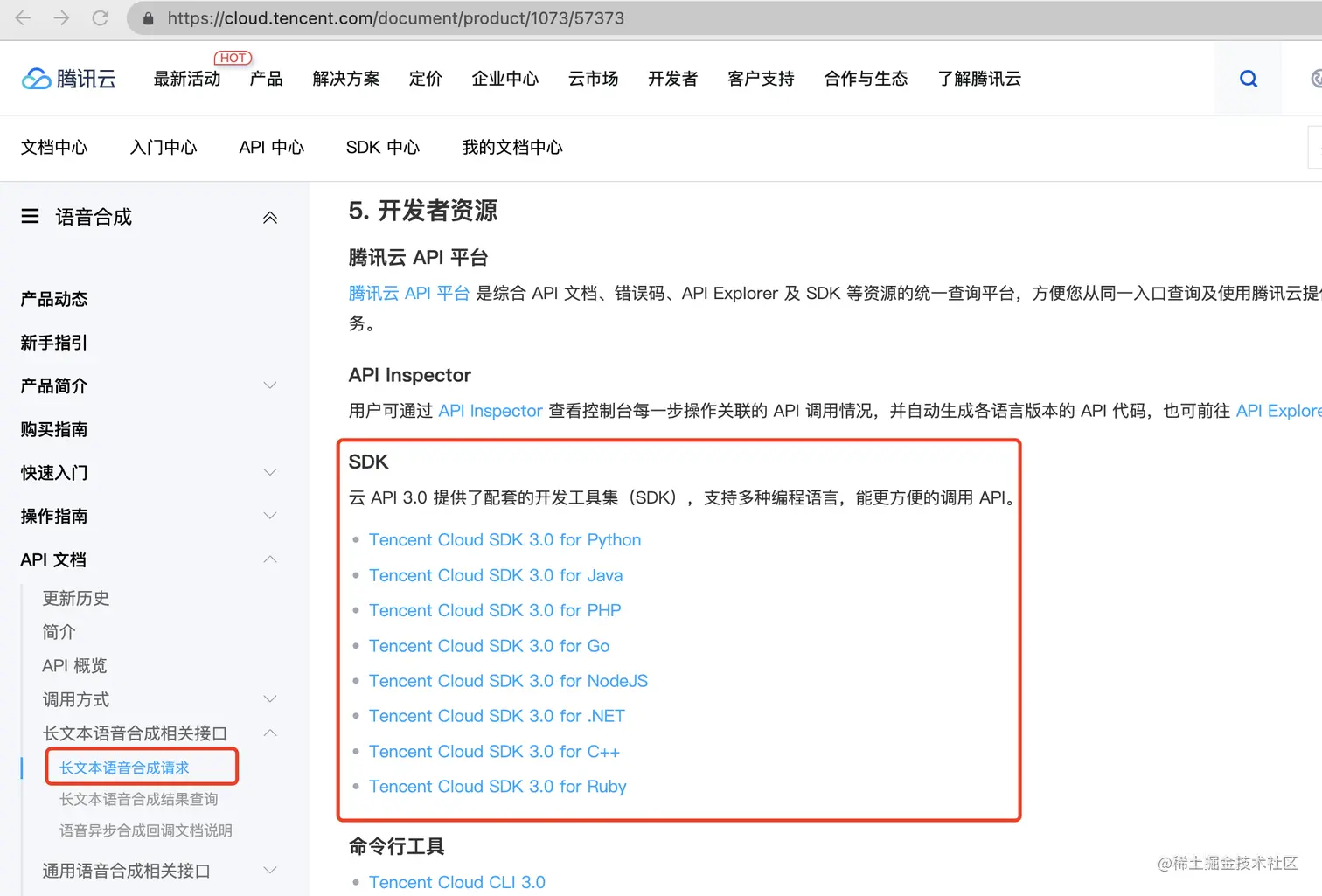Reload the page with refresh icon

[x=101, y=17]
